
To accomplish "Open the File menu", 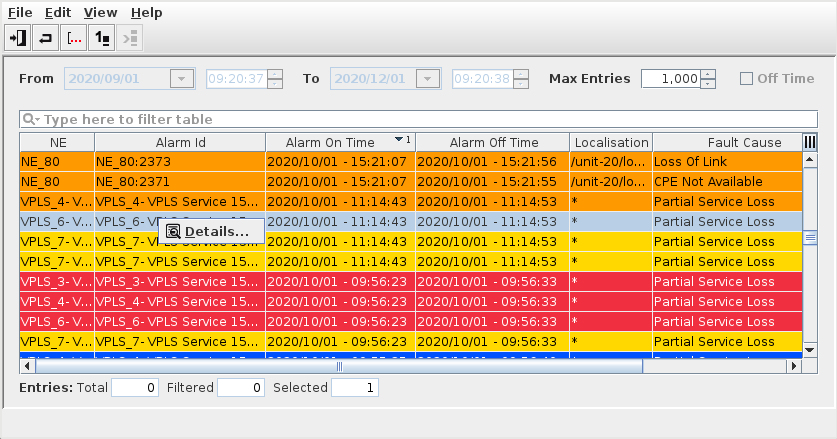I will click(x=21, y=13).
